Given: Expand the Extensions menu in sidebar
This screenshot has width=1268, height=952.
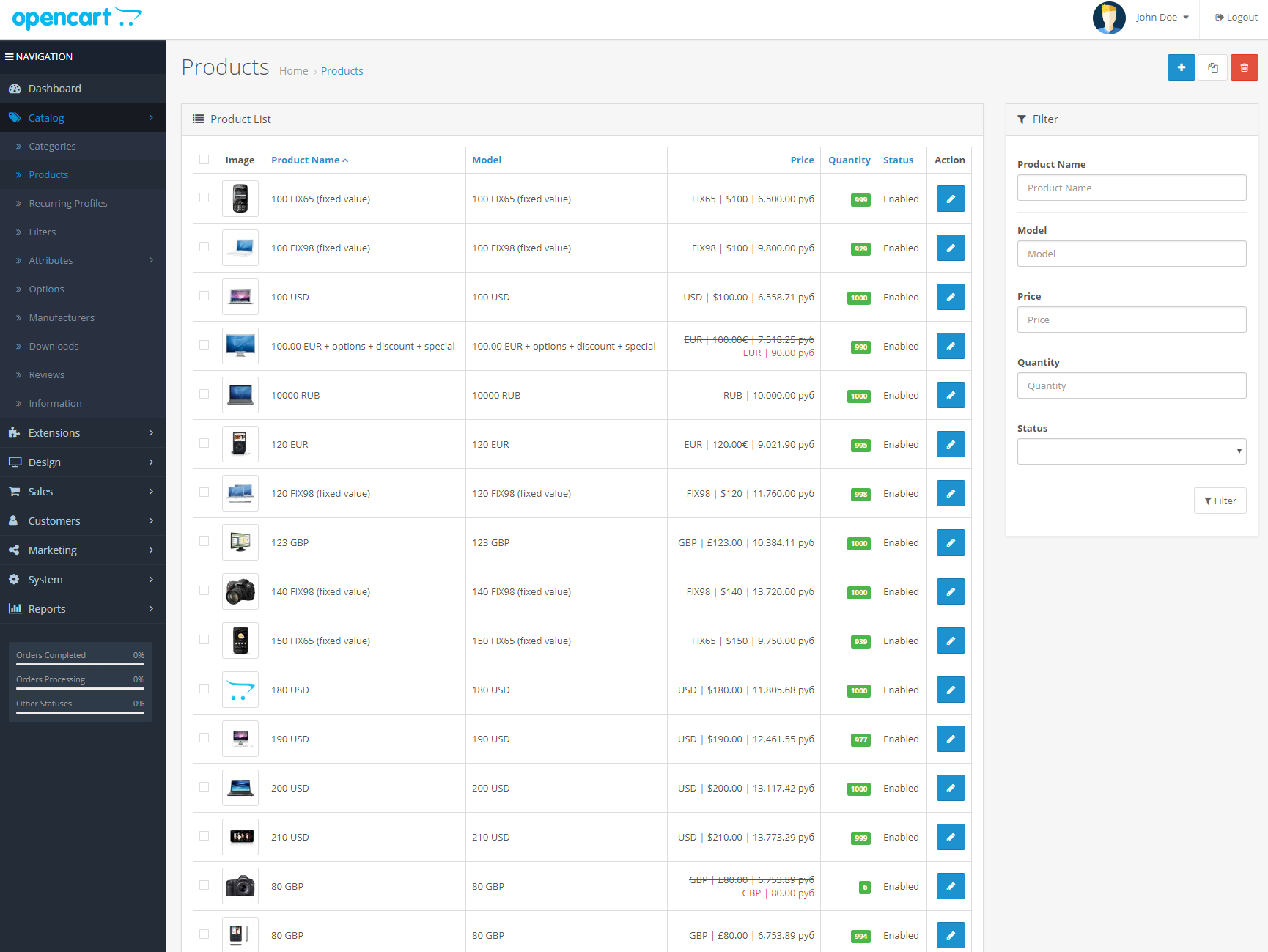Looking at the screenshot, I should point(83,433).
